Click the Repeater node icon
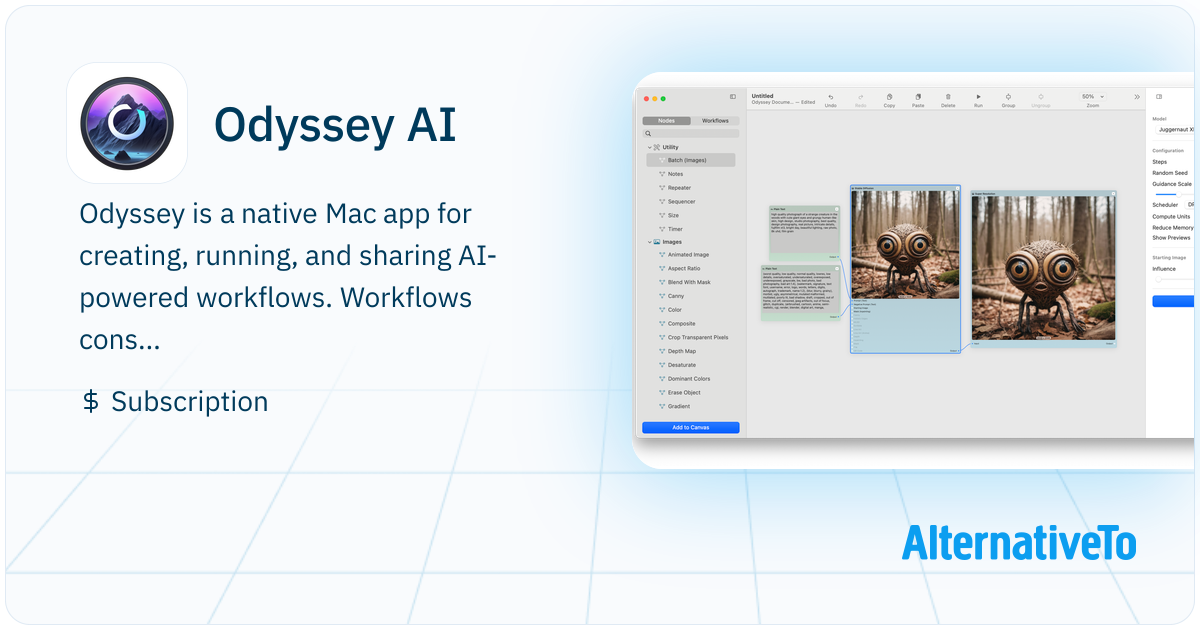 coord(662,188)
